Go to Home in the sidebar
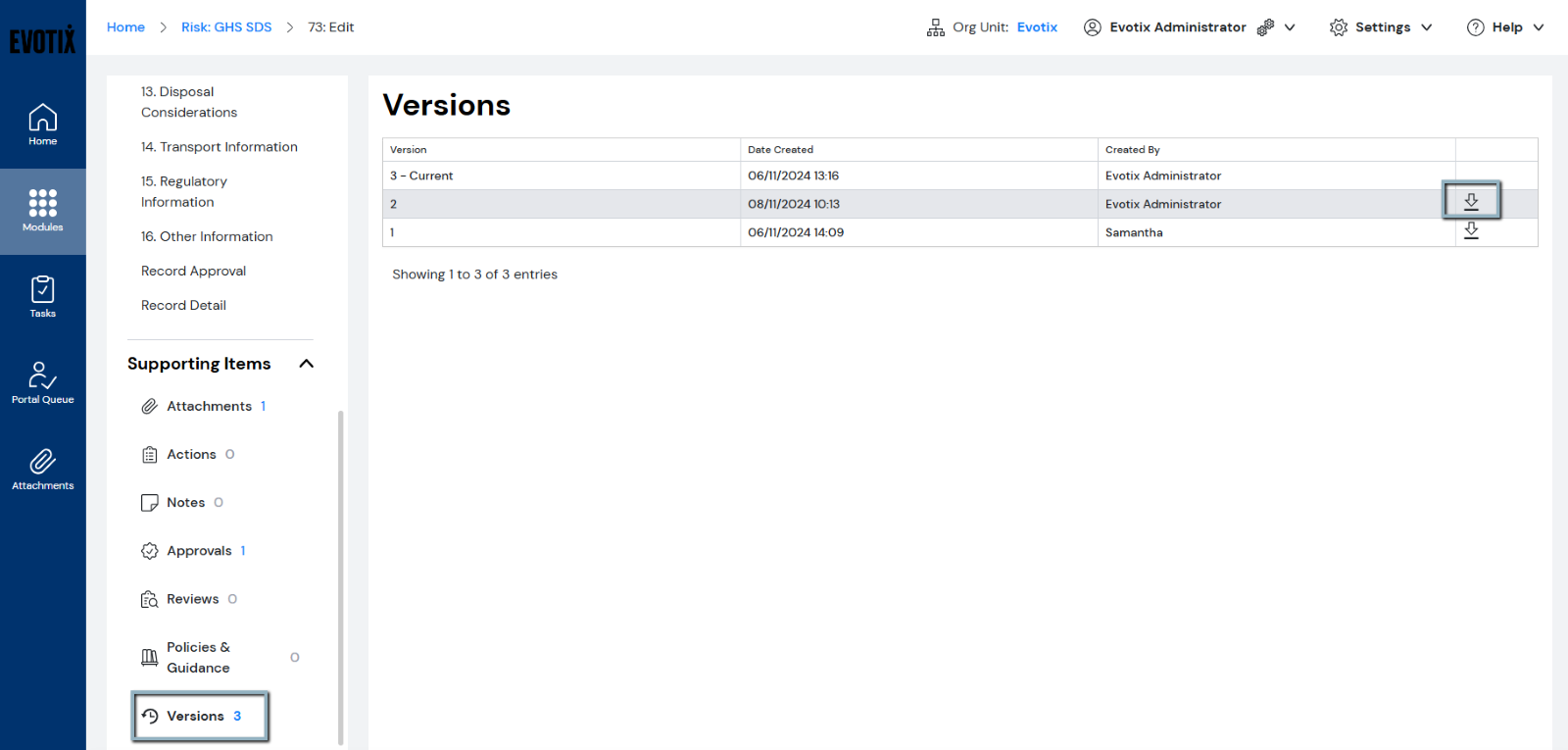Viewport: 1568px width, 750px height. click(x=42, y=125)
